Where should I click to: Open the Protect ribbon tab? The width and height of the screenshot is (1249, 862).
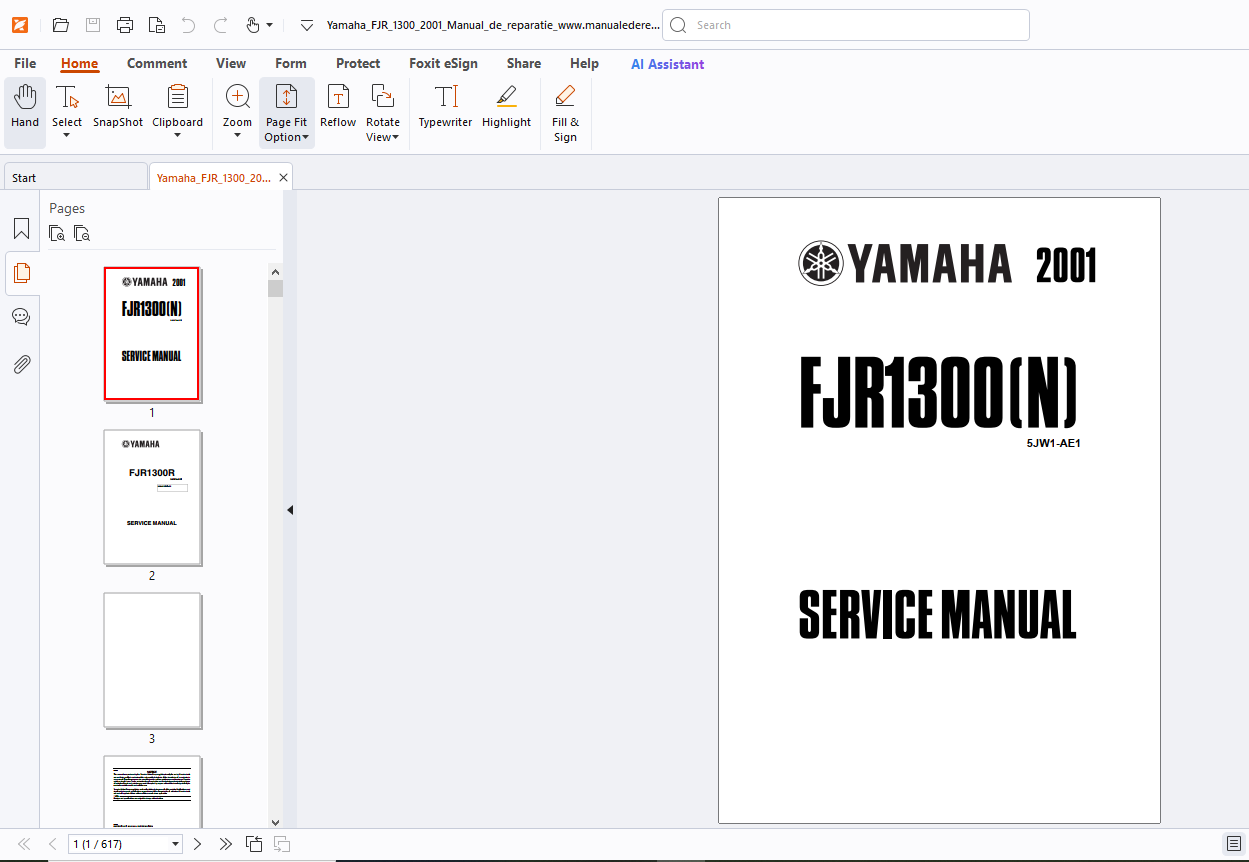point(358,63)
